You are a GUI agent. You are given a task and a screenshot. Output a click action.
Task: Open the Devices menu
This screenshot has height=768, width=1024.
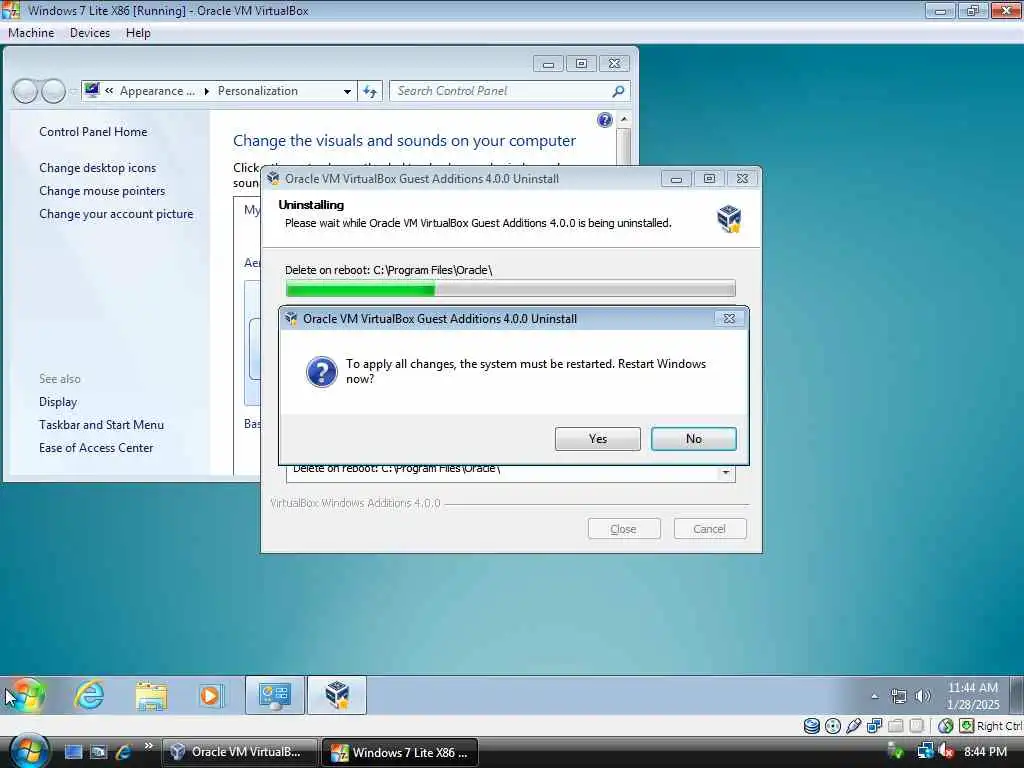pyautogui.click(x=89, y=33)
